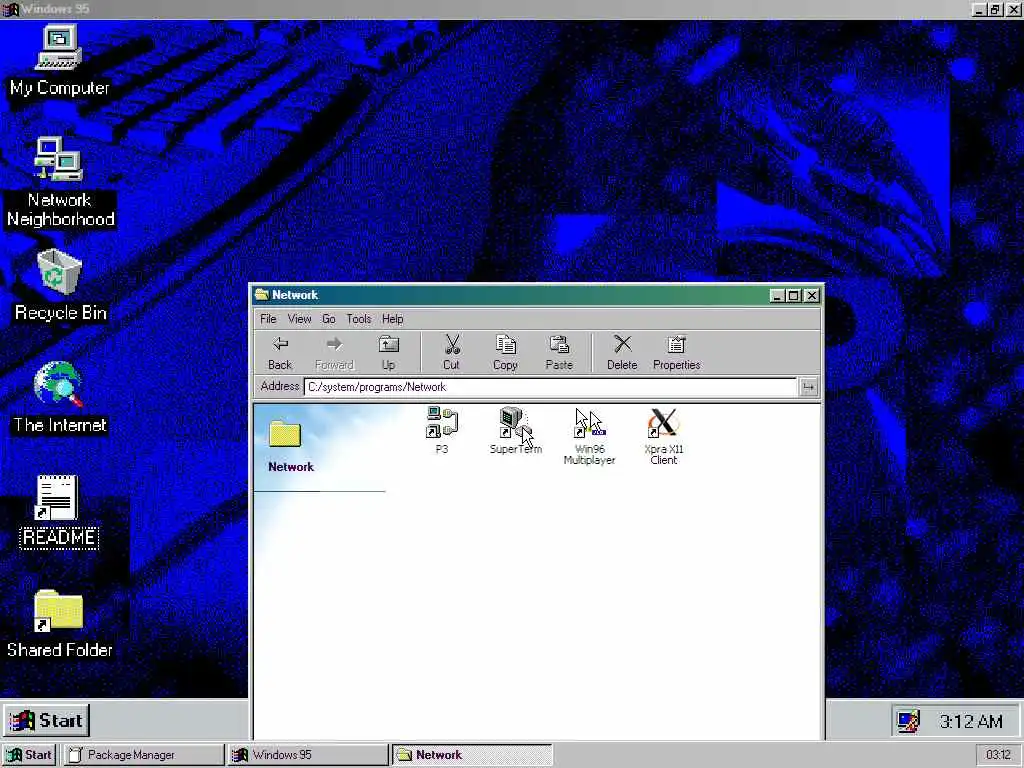Click the large inner Start button
Image resolution: width=1024 pixels, height=768 pixels.
46,720
